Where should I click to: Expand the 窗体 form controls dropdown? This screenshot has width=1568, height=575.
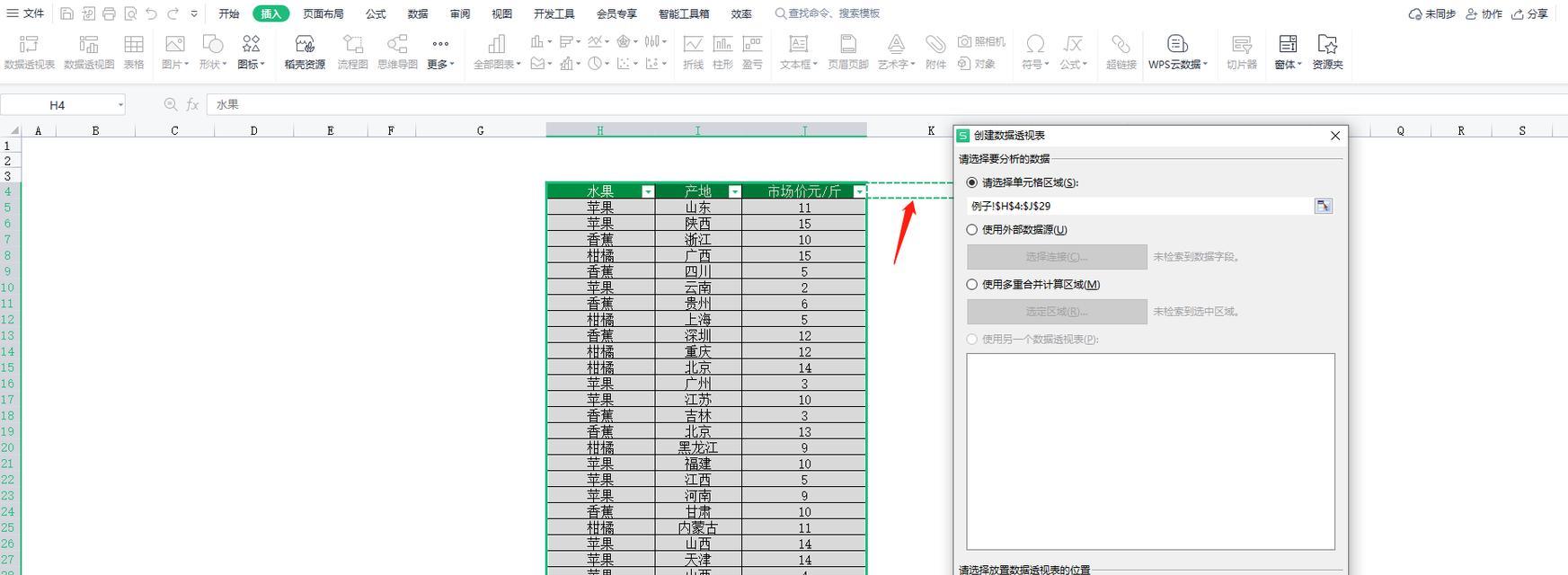point(1299,65)
